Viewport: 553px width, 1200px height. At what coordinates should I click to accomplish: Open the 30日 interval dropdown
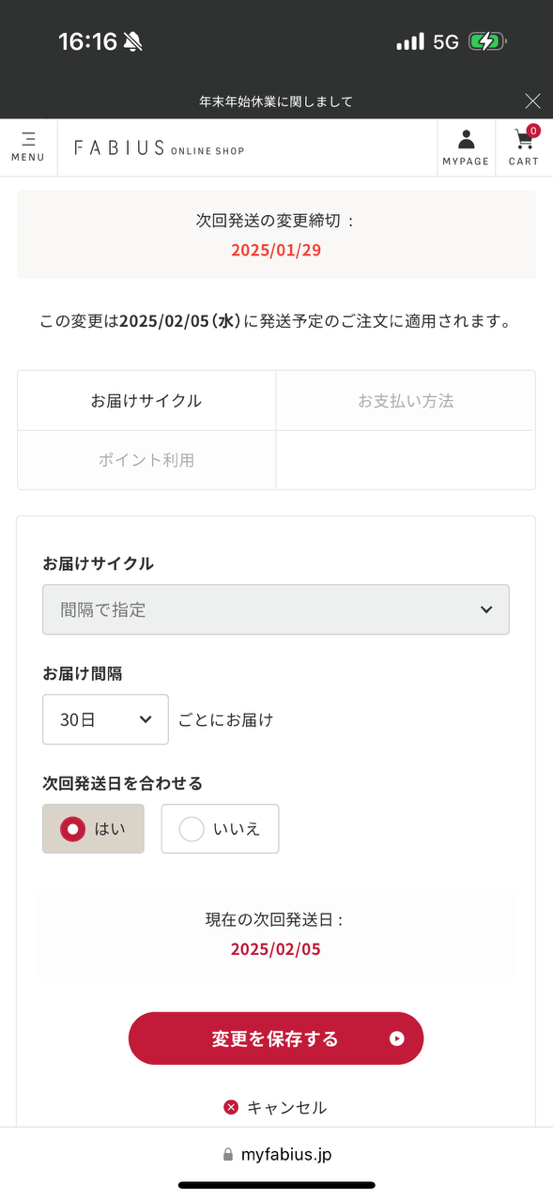(x=105, y=719)
